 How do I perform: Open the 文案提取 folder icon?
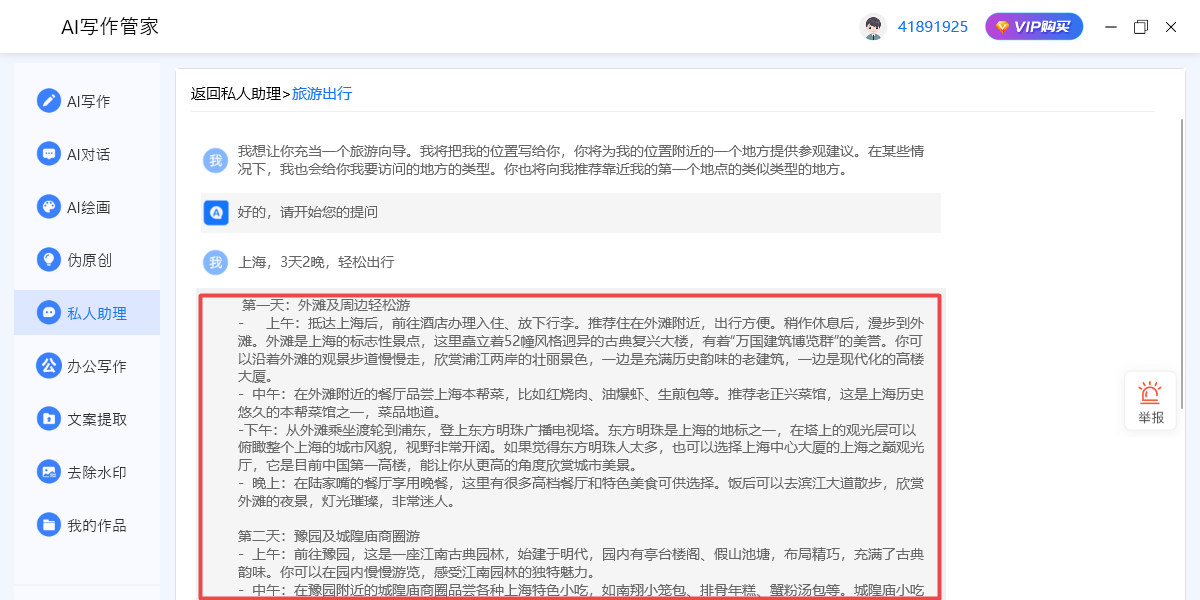[48, 419]
